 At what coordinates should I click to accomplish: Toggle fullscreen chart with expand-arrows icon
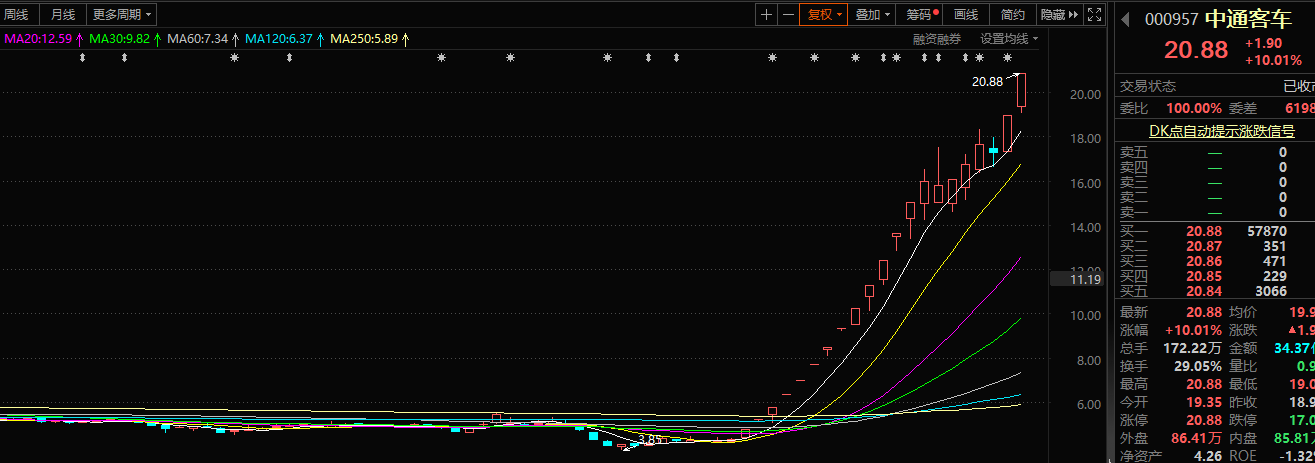1094,14
